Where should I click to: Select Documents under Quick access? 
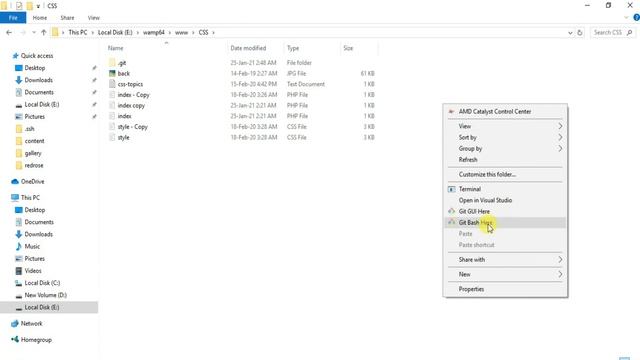click(39, 92)
